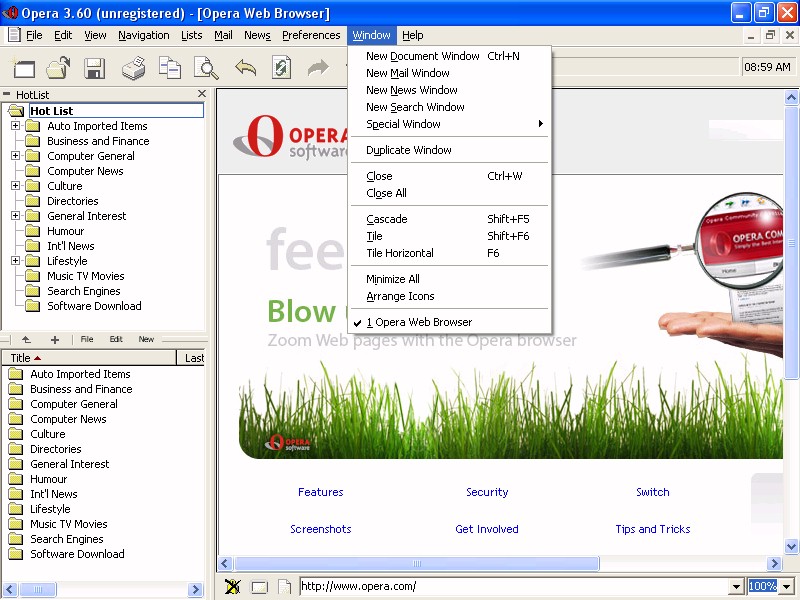
Task: Click folder icon of Search Engines in tree
Action: pyautogui.click(x=33, y=291)
